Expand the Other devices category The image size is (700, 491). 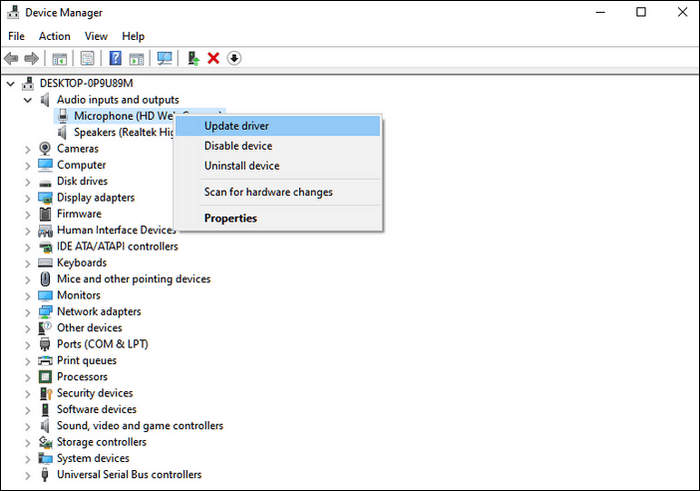[x=28, y=329]
